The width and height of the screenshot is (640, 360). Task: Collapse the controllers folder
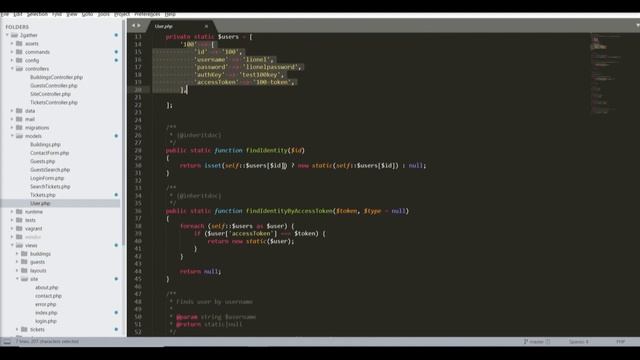click(12, 69)
